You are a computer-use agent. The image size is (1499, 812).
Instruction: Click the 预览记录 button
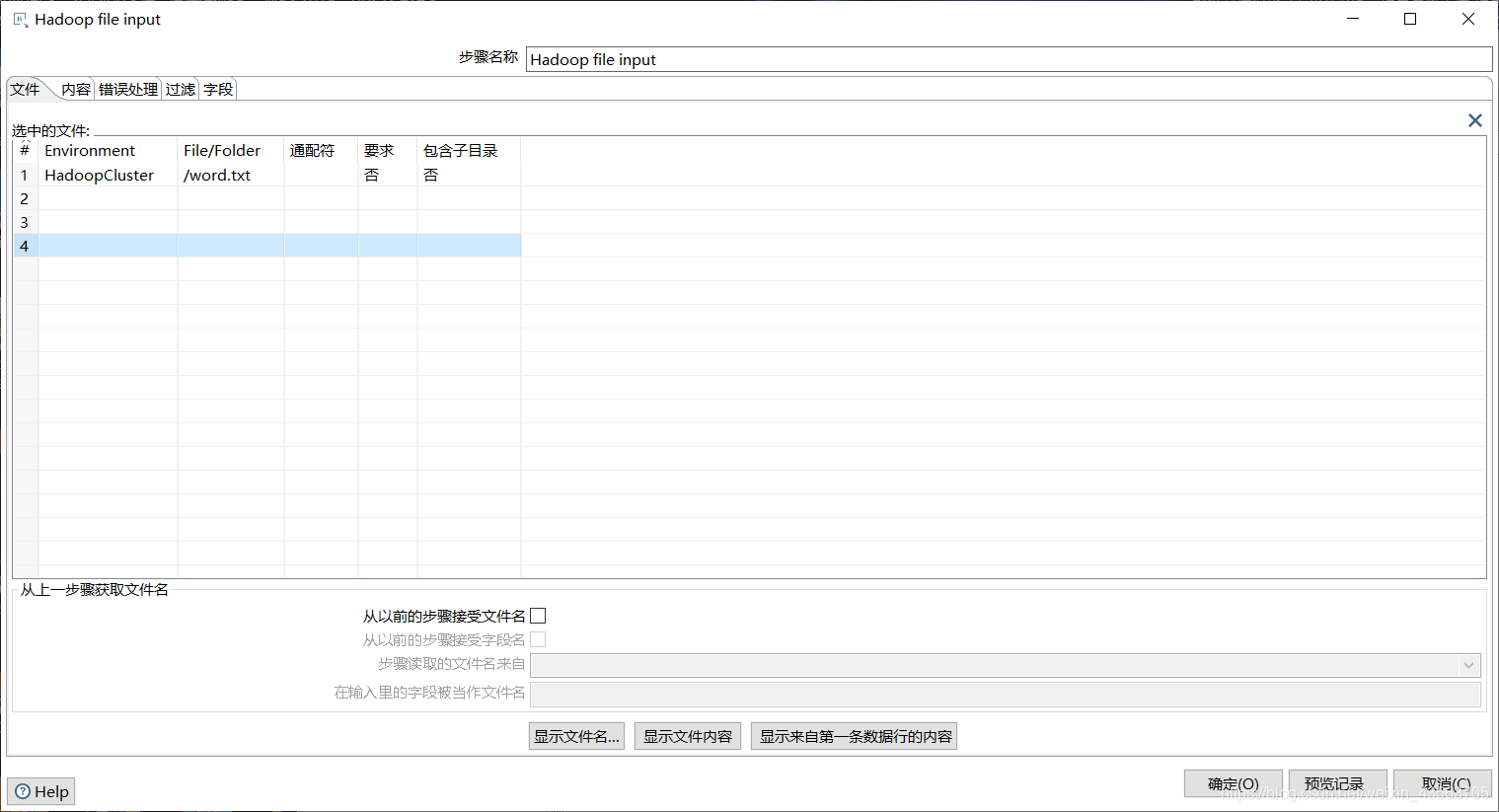(x=1338, y=783)
